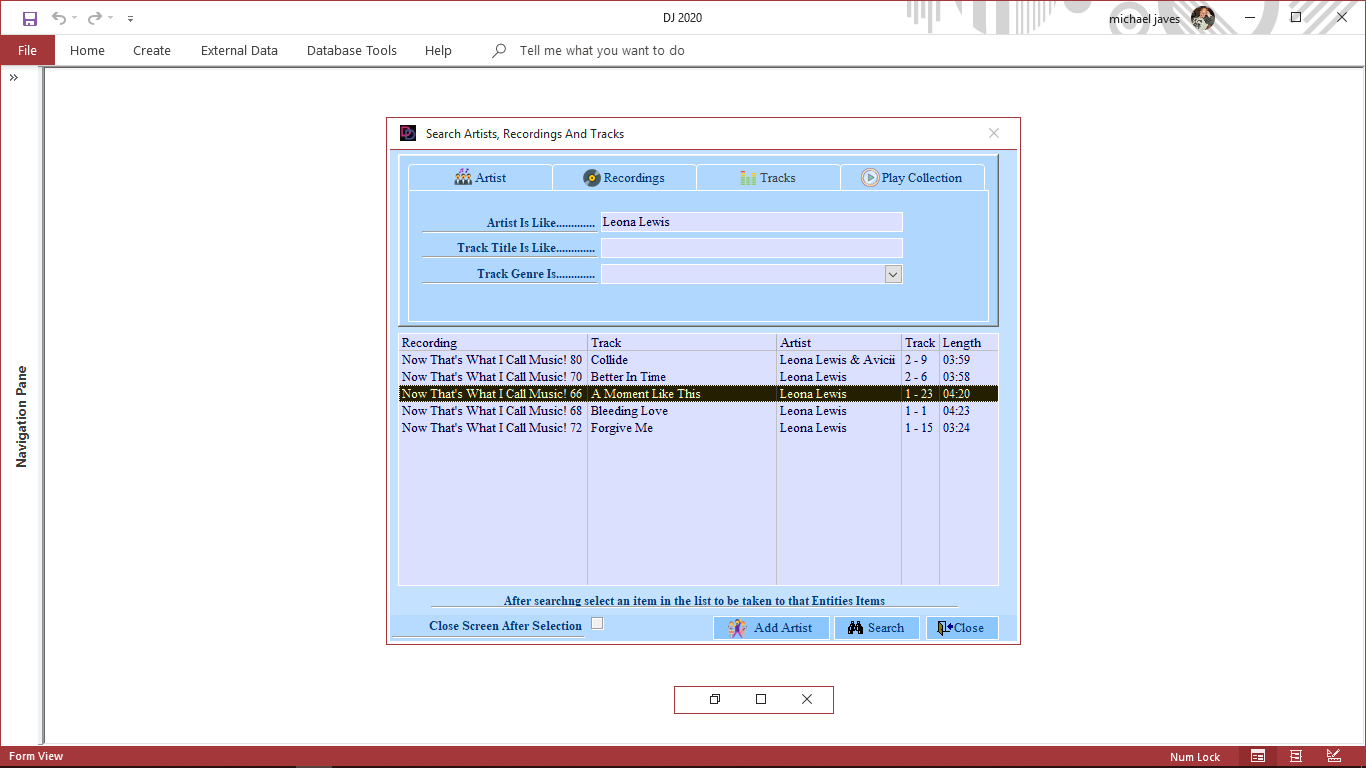Select the Better In Time row

pos(698,377)
